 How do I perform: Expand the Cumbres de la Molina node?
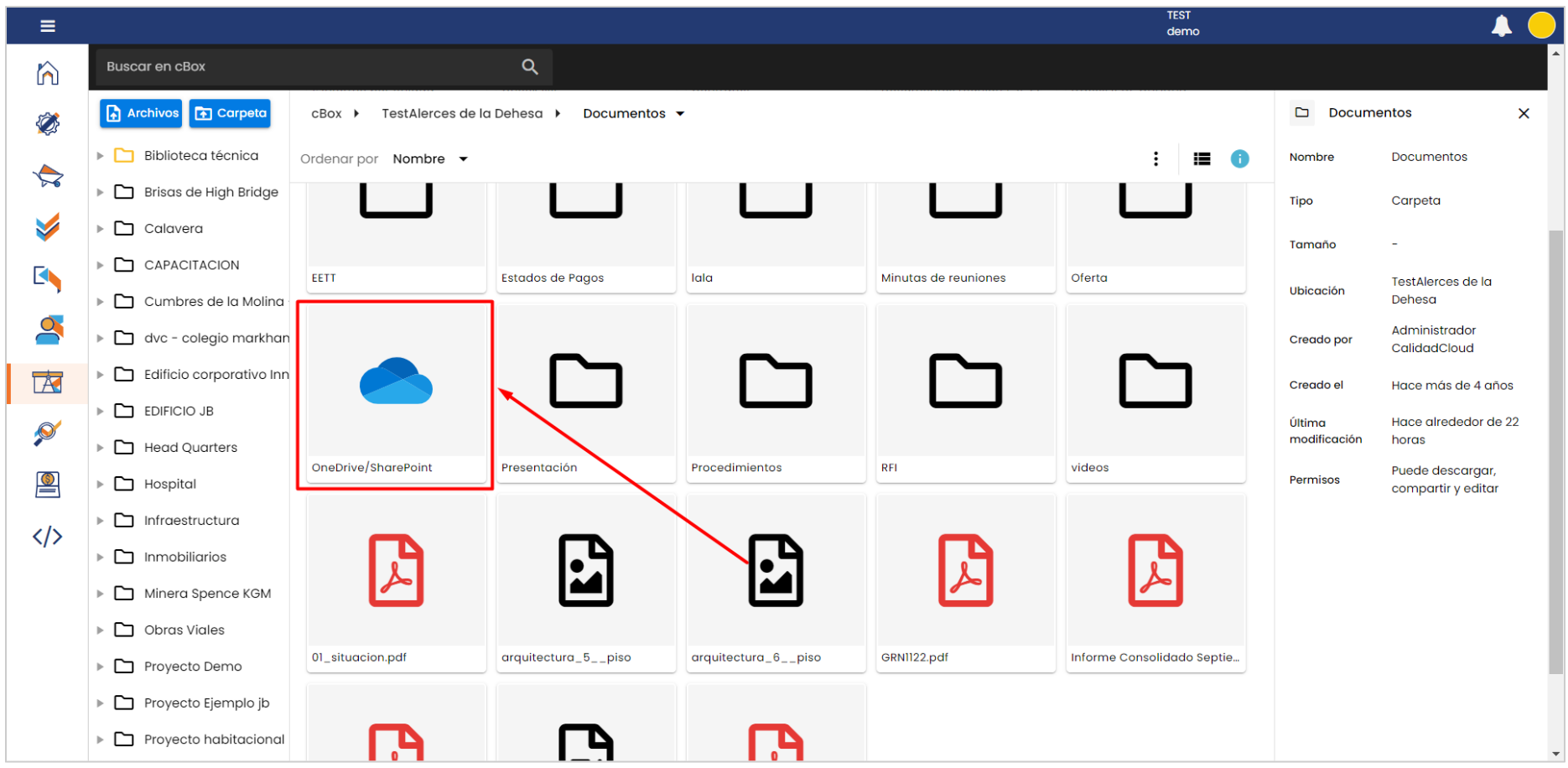point(100,302)
